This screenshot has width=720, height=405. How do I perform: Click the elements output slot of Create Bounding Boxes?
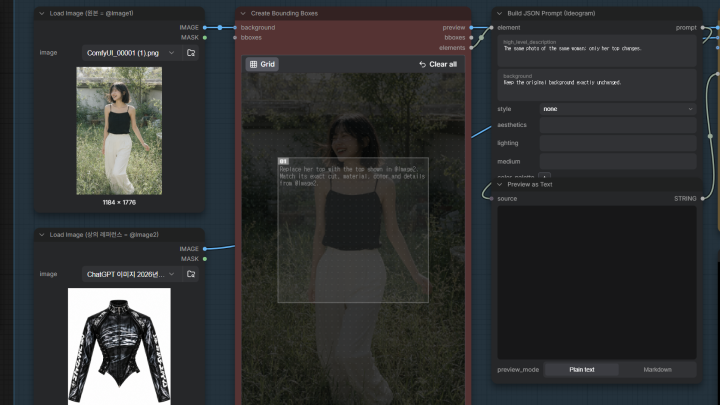(471, 48)
